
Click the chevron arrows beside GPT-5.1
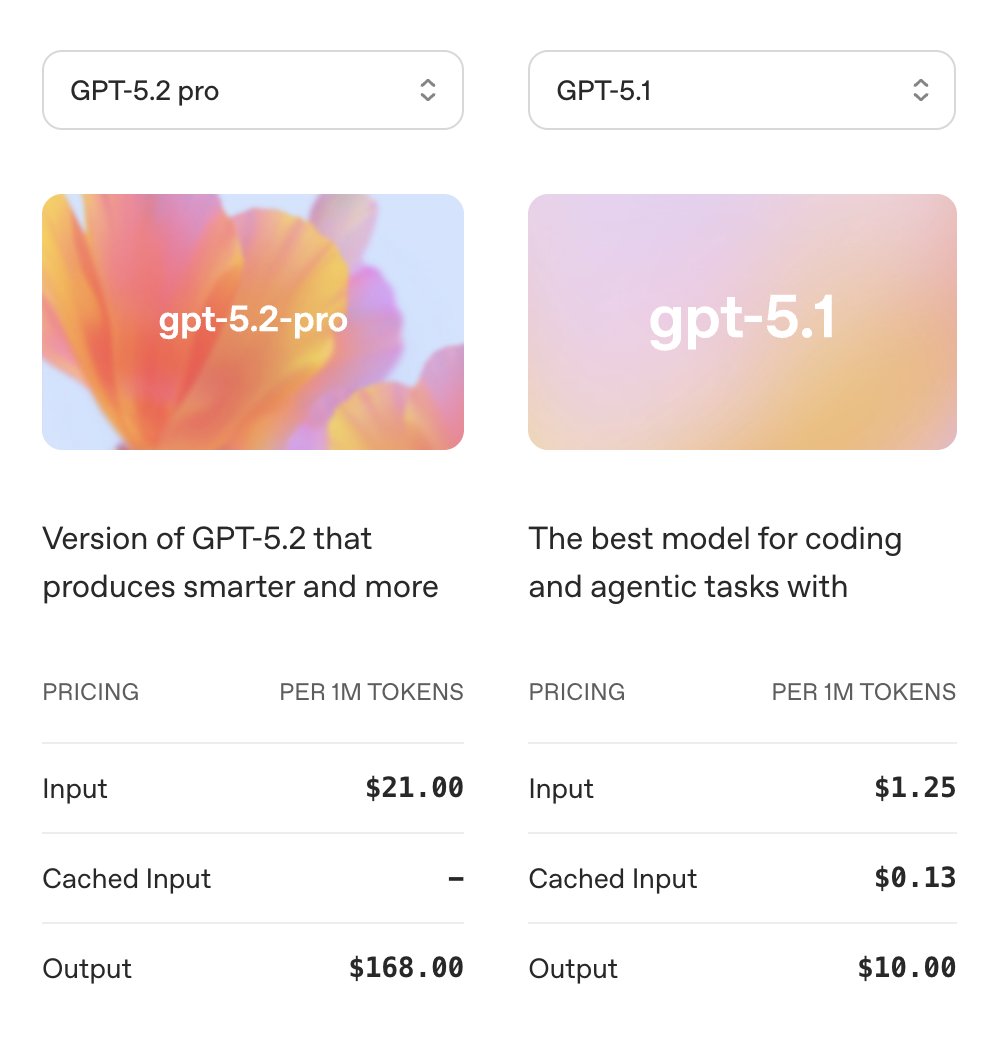click(921, 90)
